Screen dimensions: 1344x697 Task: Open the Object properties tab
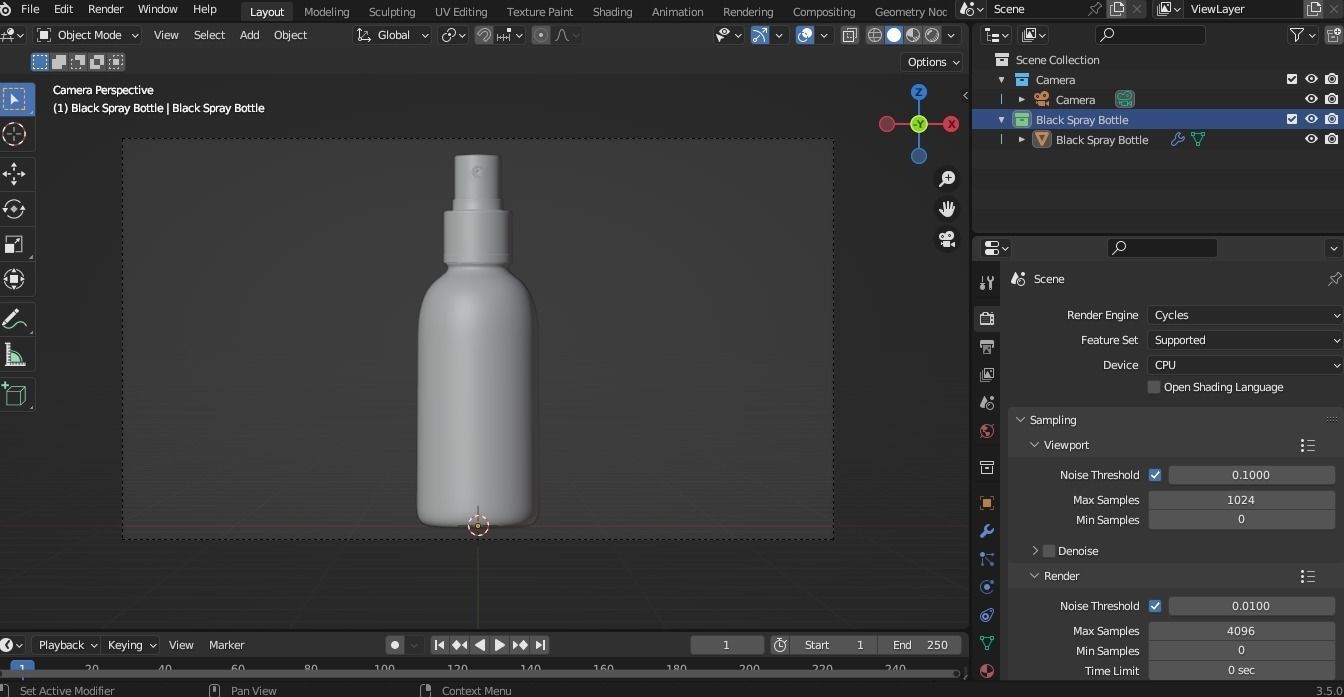point(987,503)
